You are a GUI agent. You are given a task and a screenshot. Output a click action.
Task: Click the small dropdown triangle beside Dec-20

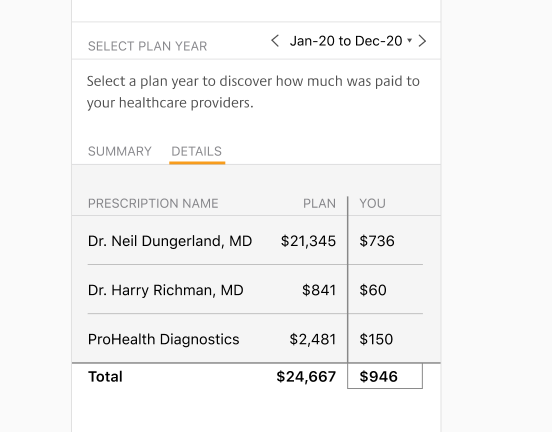pyautogui.click(x=409, y=40)
